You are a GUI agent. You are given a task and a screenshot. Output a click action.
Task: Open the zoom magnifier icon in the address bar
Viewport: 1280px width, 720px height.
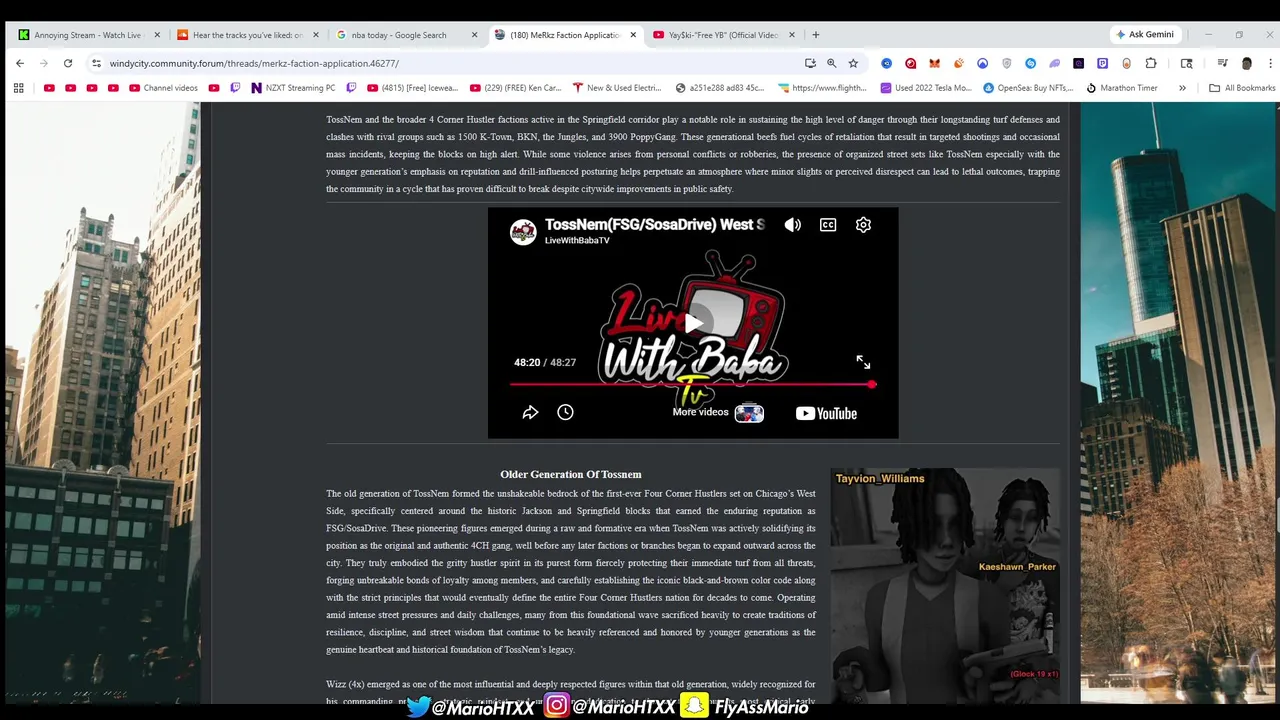(x=831, y=63)
